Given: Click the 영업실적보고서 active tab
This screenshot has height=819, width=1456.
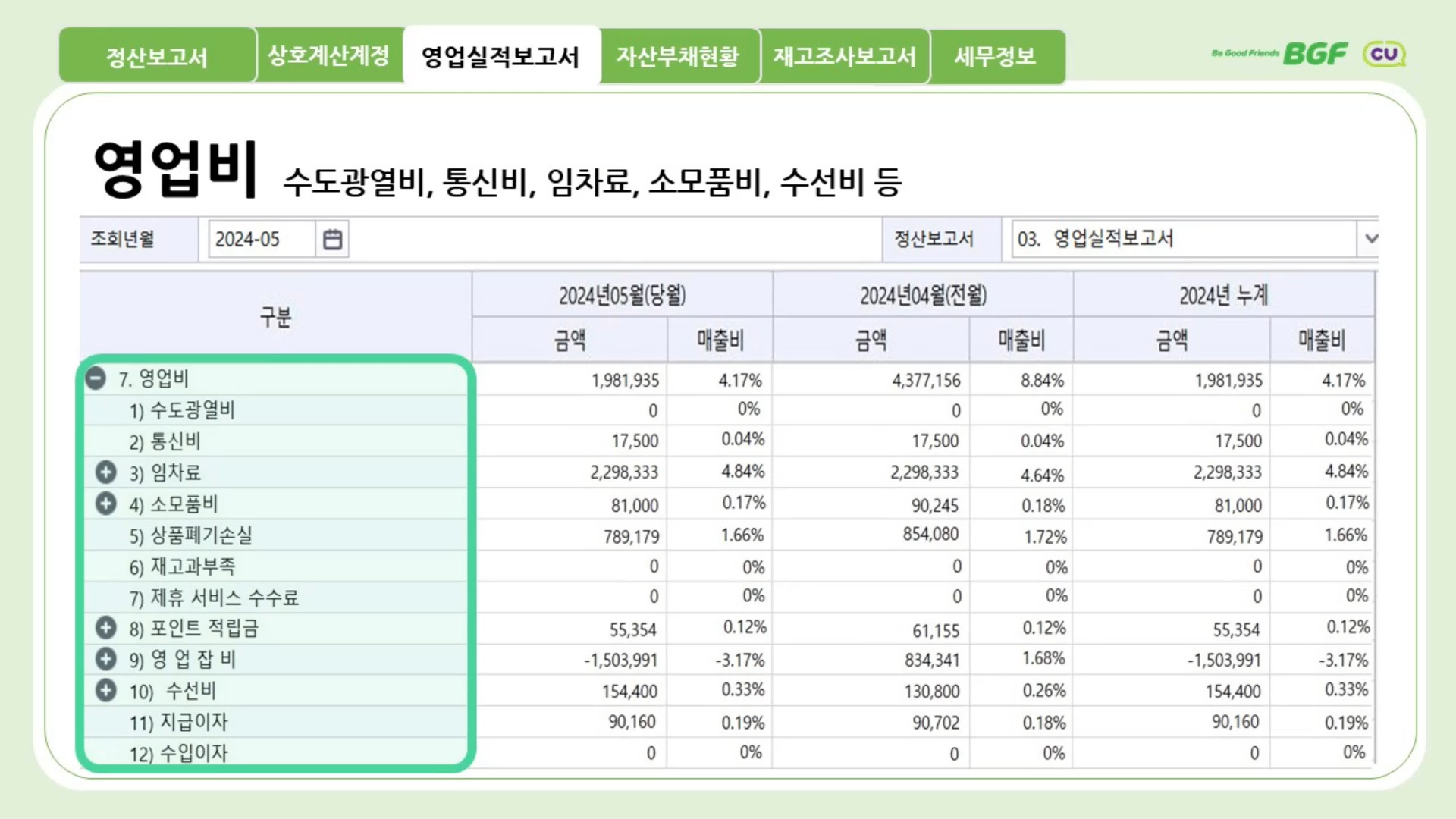Looking at the screenshot, I should [x=500, y=56].
